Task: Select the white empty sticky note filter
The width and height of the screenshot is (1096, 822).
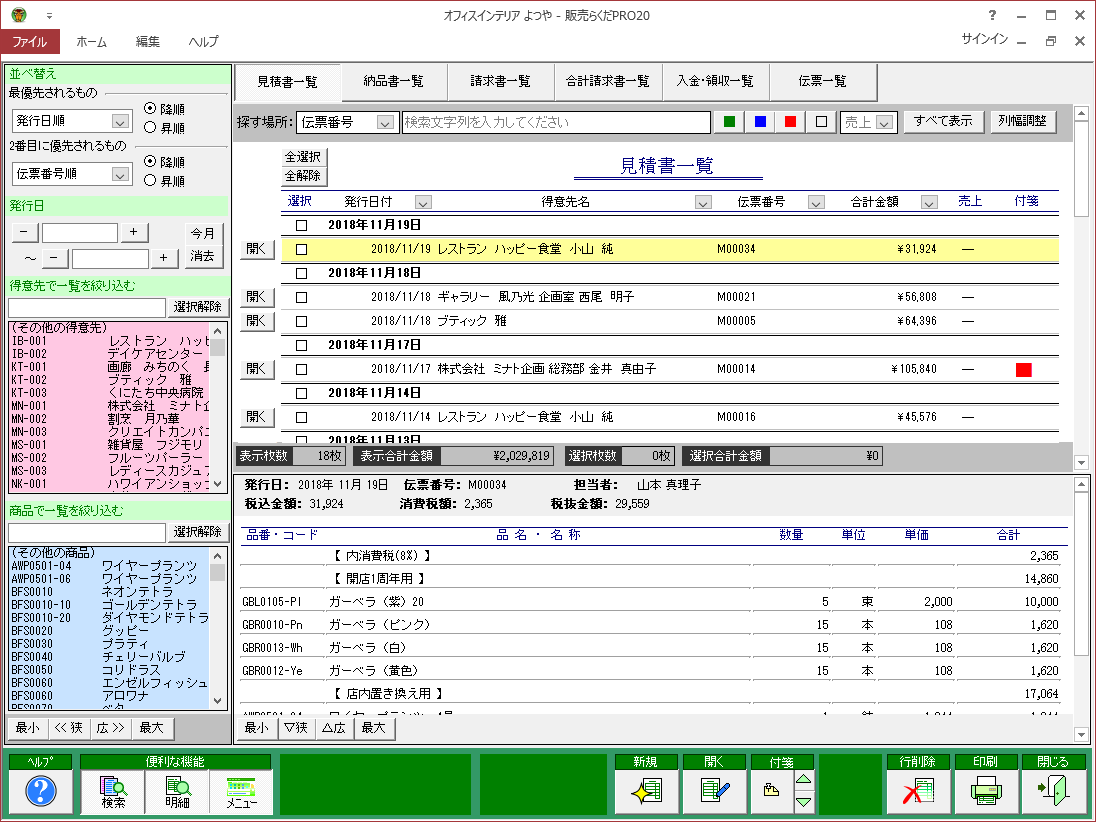Action: [821, 122]
